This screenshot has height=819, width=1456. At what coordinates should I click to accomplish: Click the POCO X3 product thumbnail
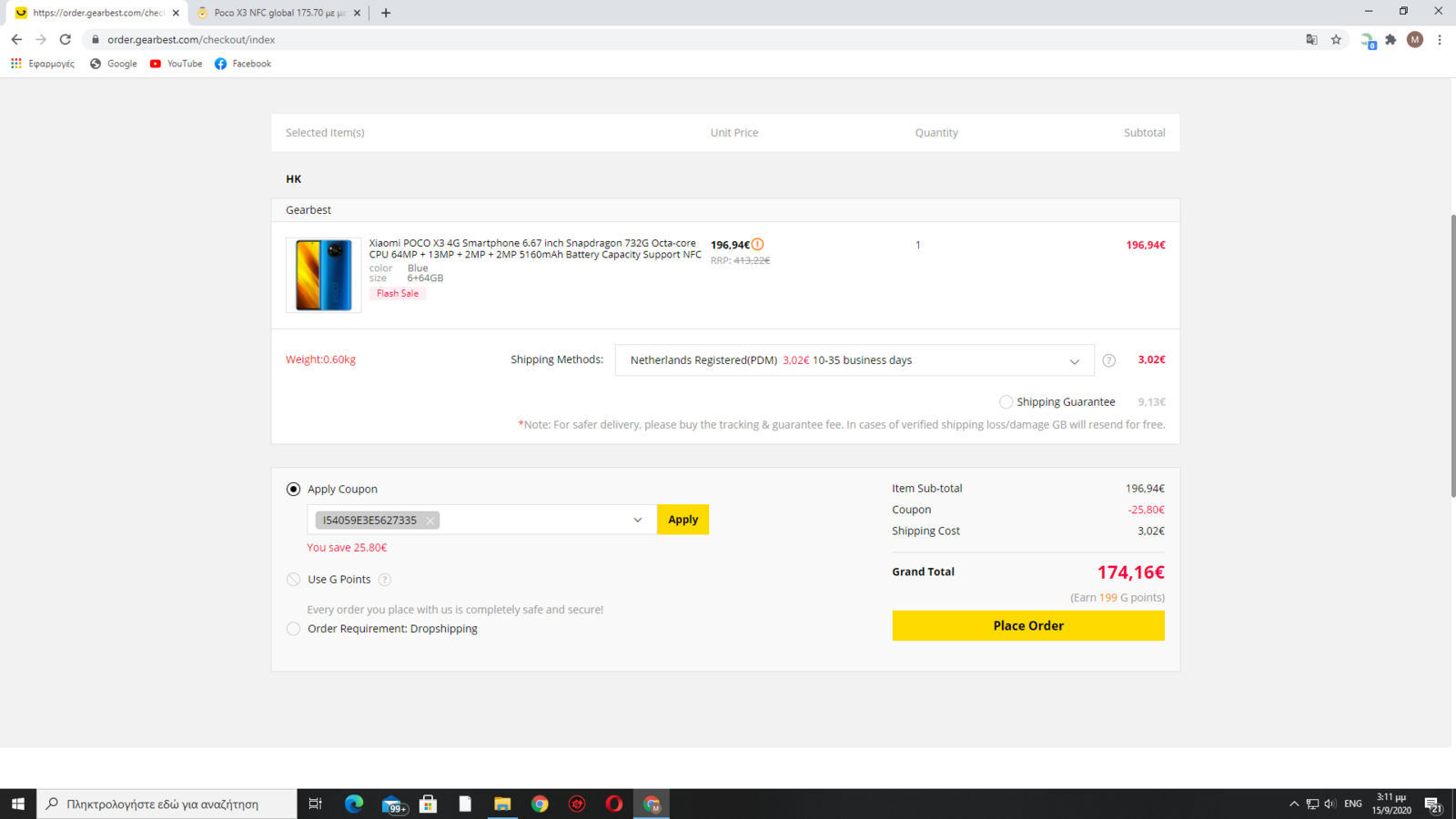click(x=323, y=275)
